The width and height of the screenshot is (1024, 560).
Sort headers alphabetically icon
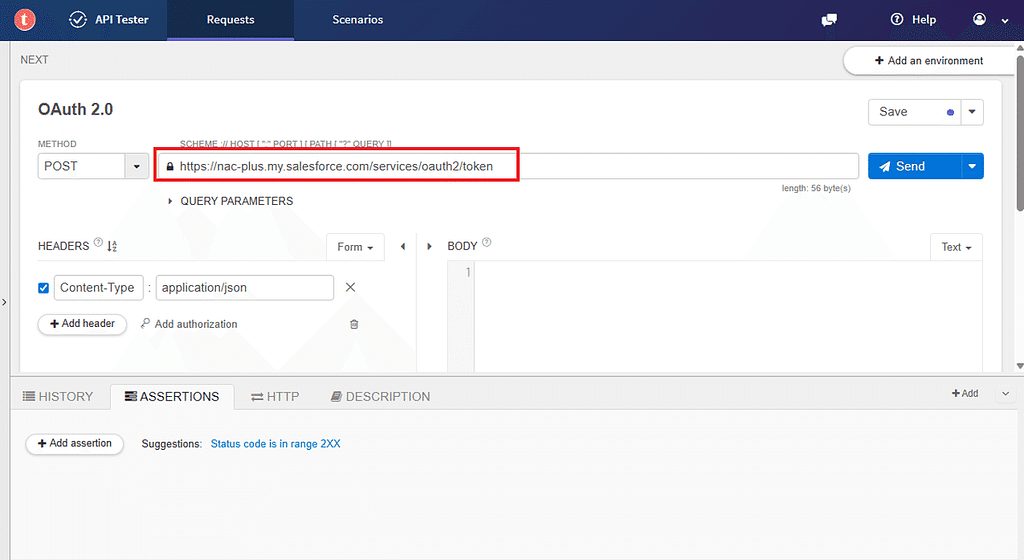coord(112,246)
